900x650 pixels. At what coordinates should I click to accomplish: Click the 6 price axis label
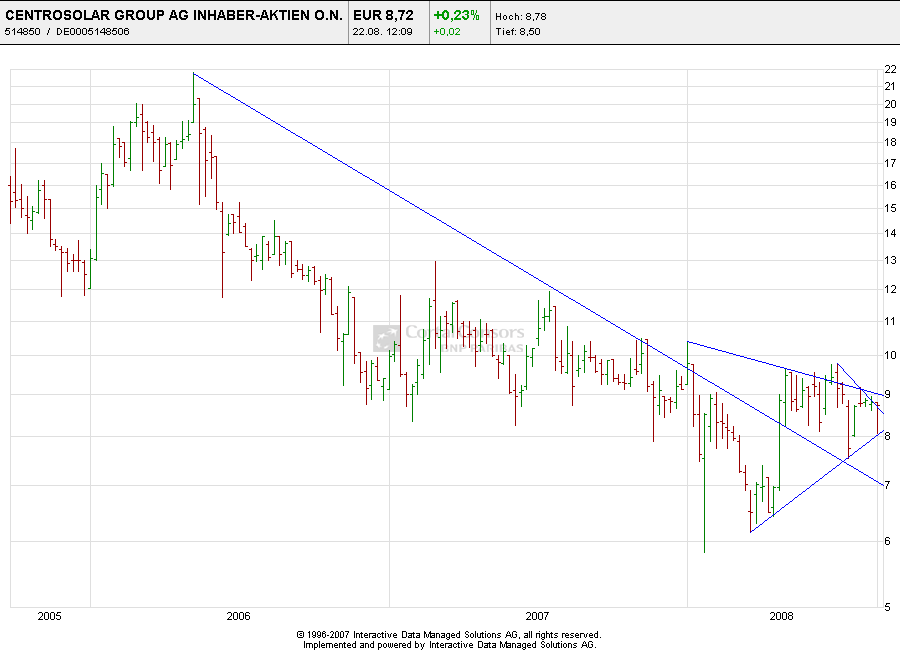click(887, 541)
